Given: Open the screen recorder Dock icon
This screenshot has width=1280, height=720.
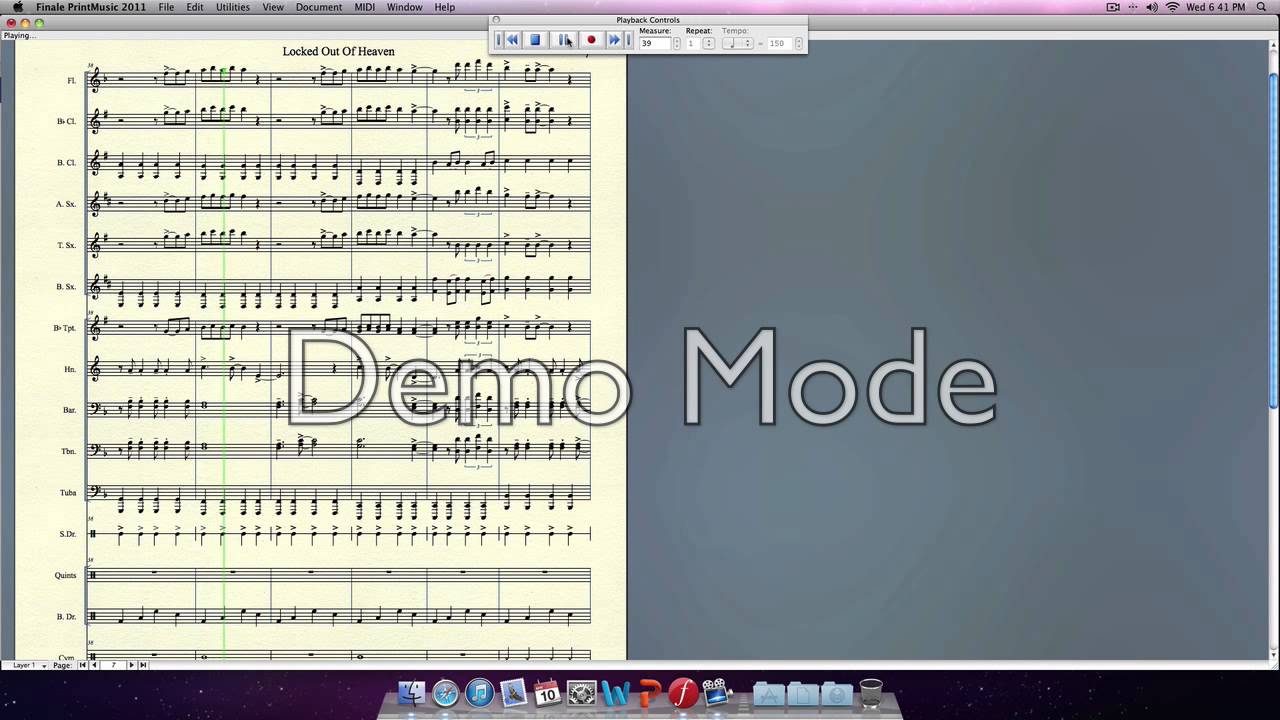Looking at the screenshot, I should point(715,692).
